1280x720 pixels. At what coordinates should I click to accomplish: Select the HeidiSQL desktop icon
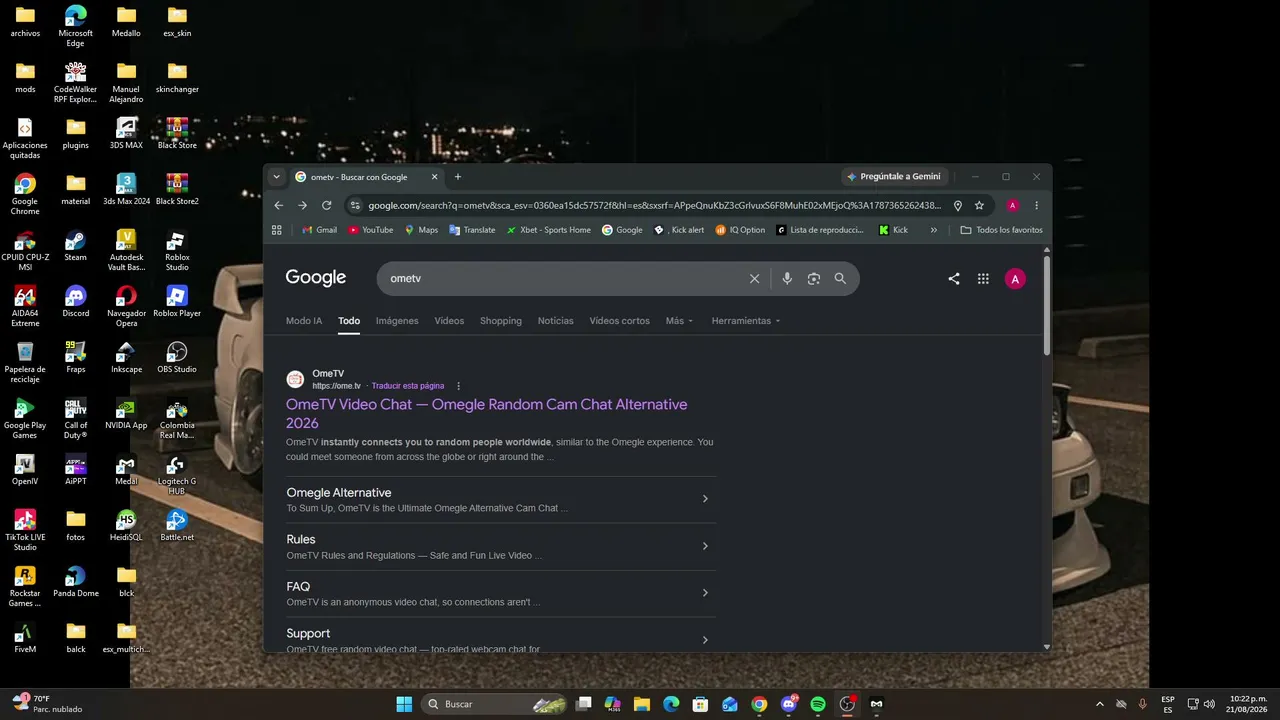tap(126, 526)
